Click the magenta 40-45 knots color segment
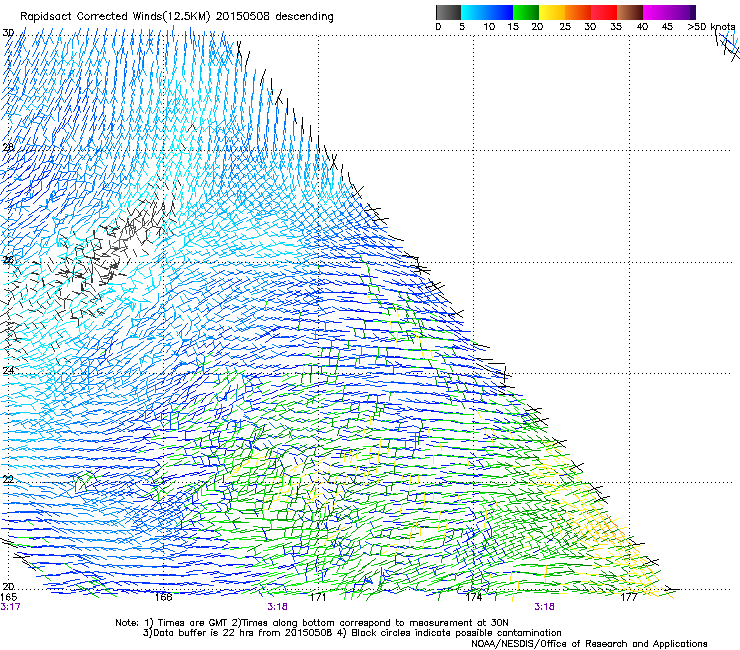The image size is (740, 650). pos(656,12)
